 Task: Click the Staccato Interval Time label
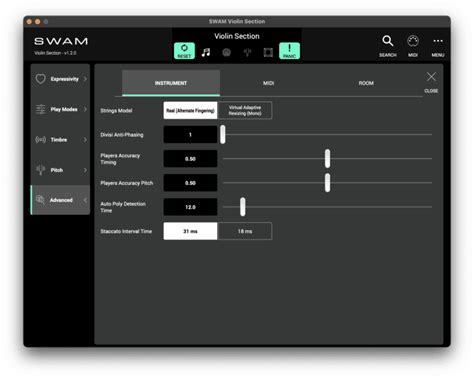(126, 231)
